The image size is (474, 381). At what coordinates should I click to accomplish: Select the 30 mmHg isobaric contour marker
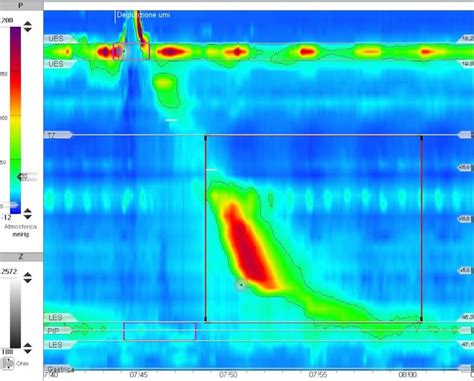(27, 176)
